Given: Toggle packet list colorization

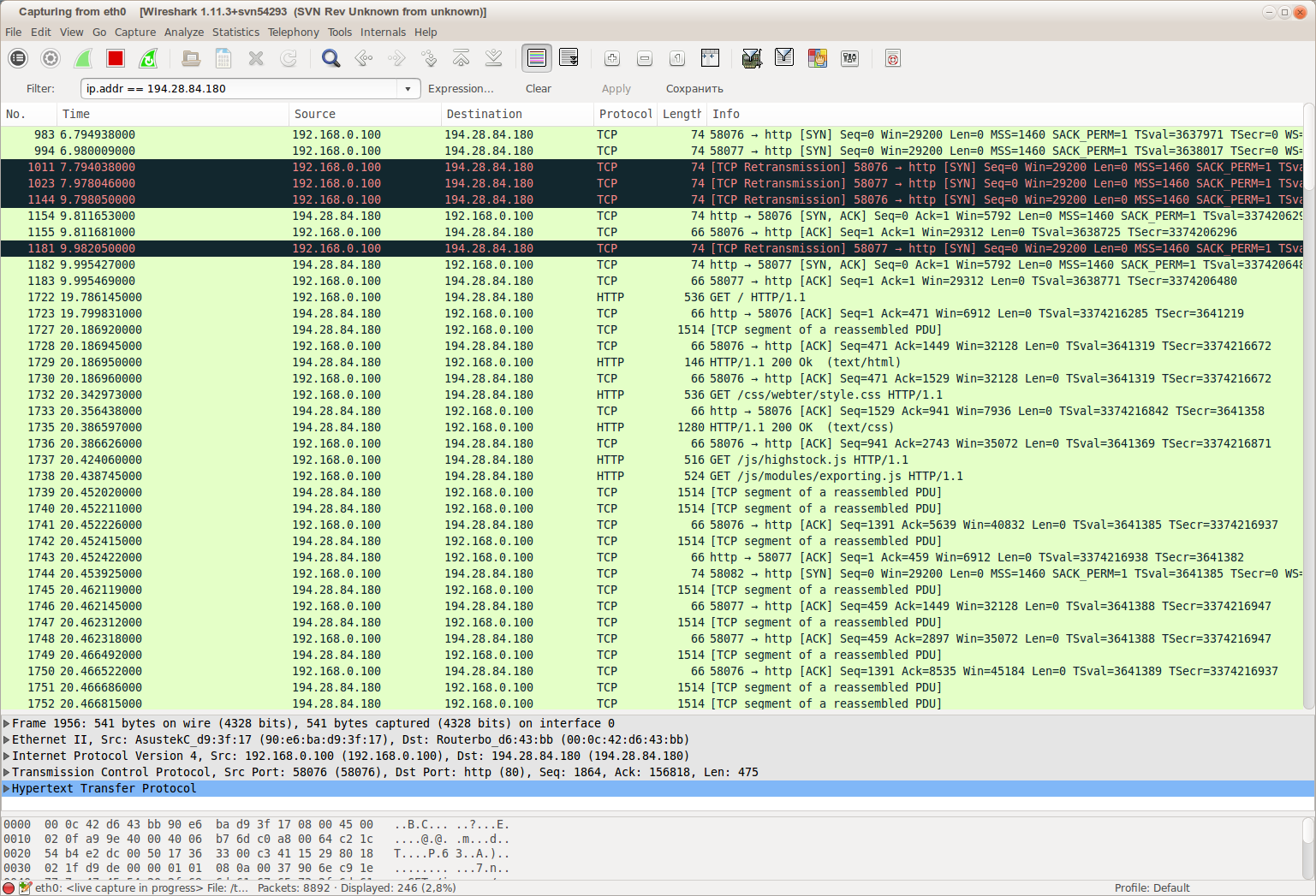Looking at the screenshot, I should (537, 58).
